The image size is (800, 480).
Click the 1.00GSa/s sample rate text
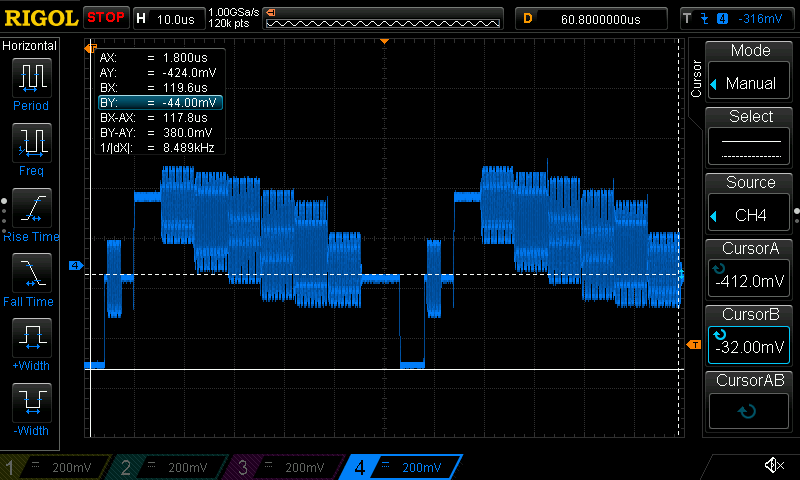point(234,12)
